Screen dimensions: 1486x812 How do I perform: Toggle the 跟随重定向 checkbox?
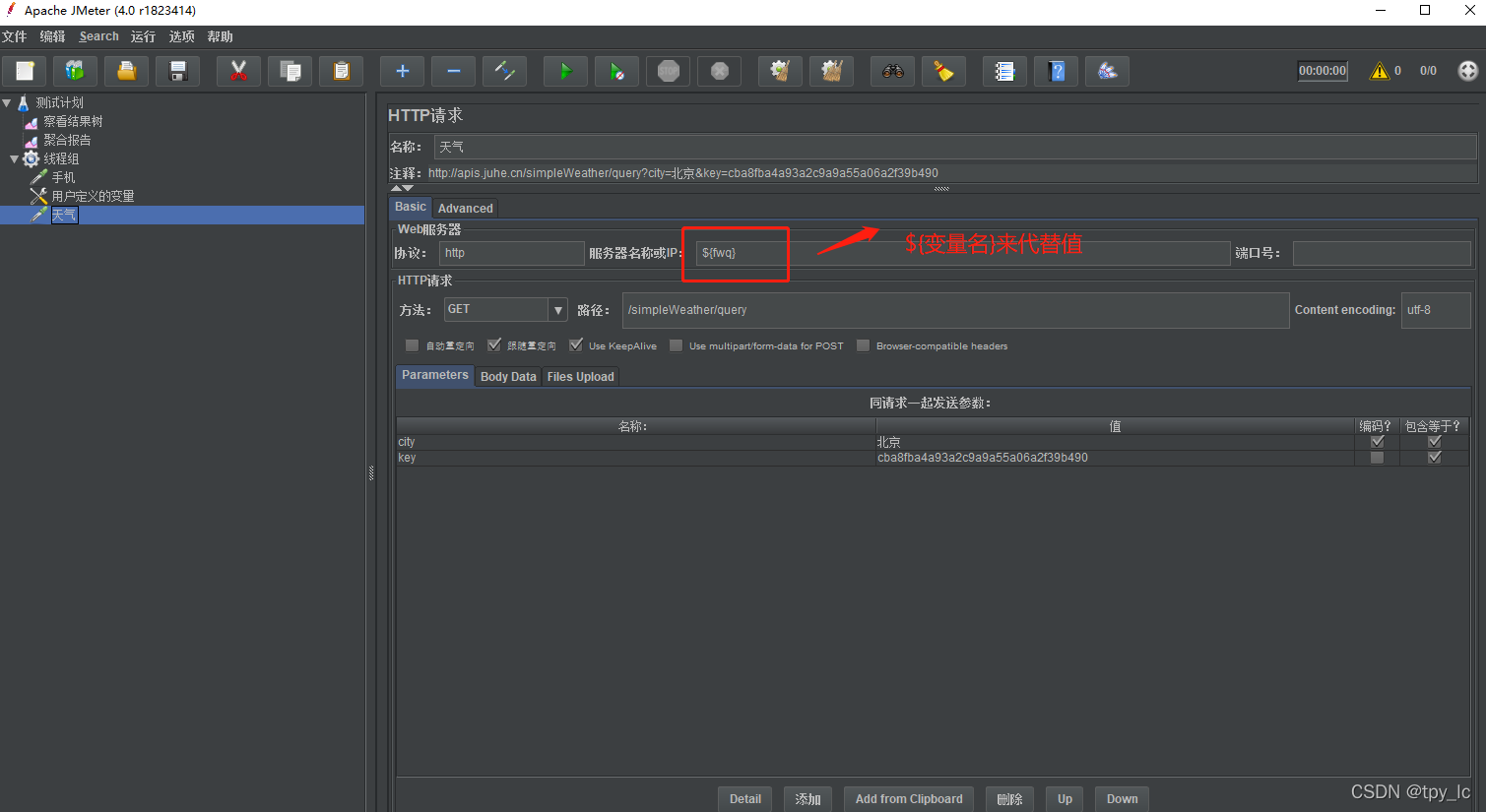(x=494, y=345)
